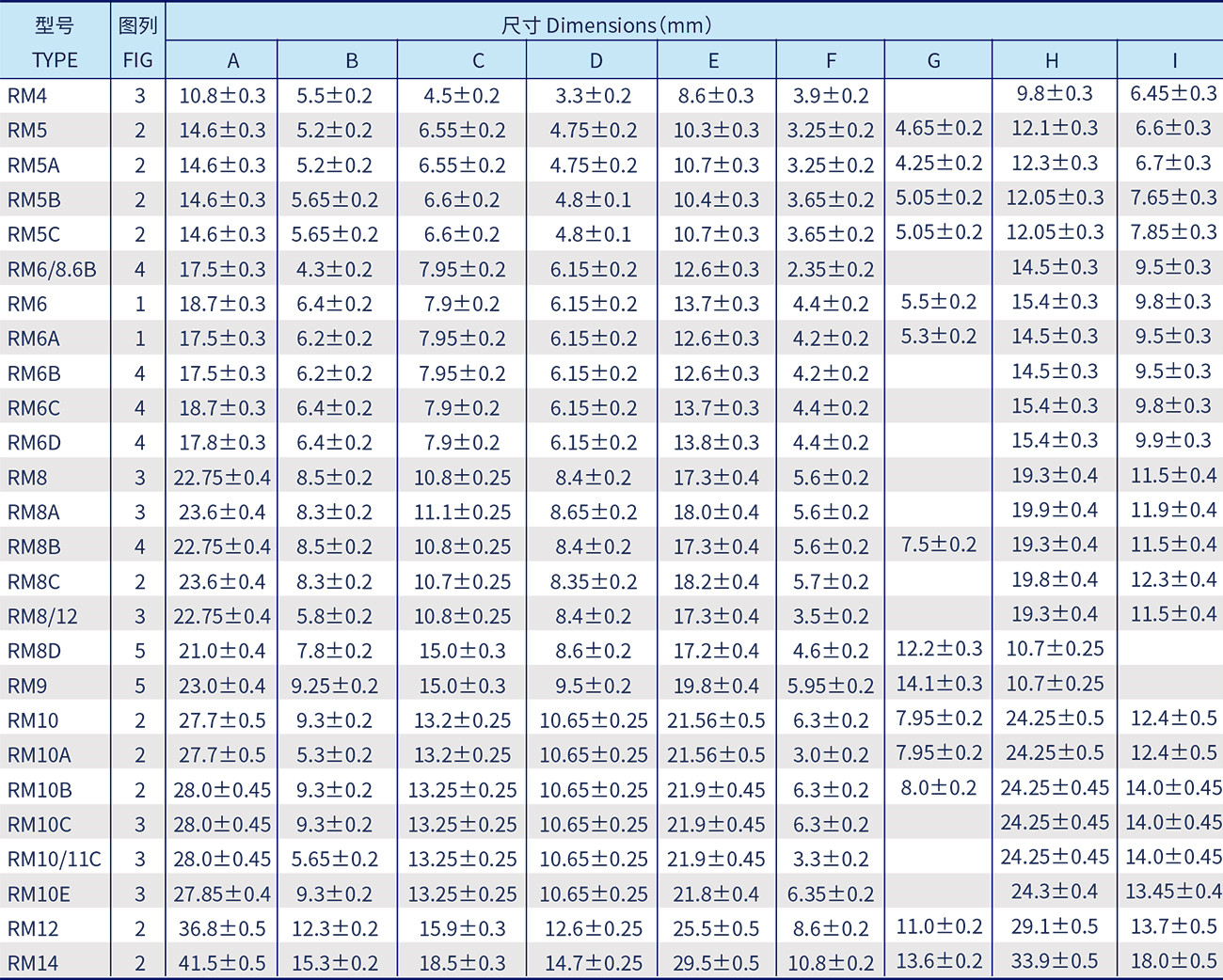
Task: Select RM9's G value 14.1±0.3
Action: 938,685
